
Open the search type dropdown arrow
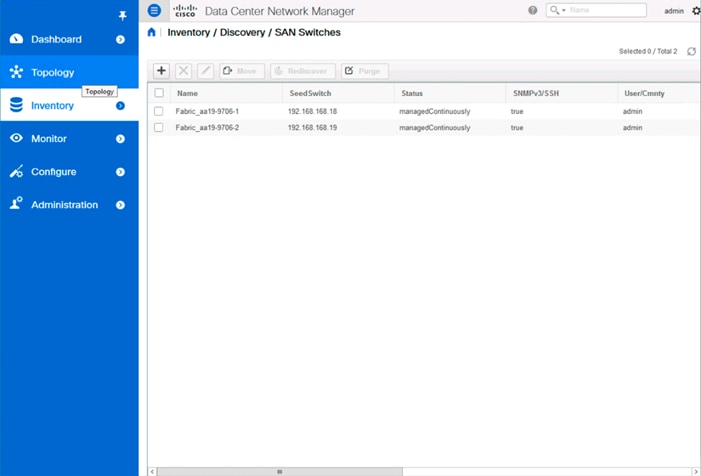tap(564, 10)
